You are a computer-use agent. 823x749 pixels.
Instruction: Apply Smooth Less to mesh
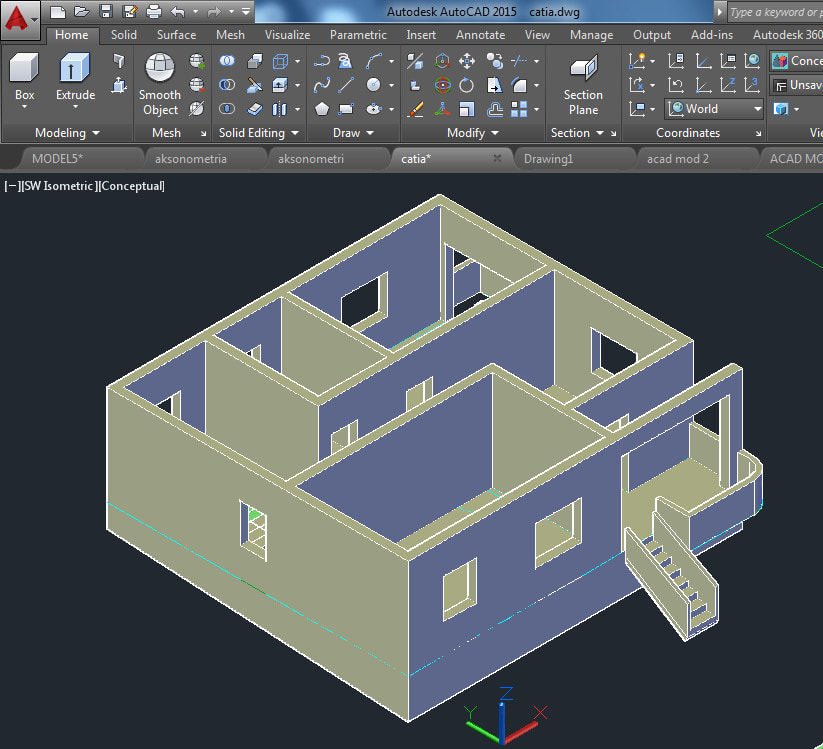[197, 85]
